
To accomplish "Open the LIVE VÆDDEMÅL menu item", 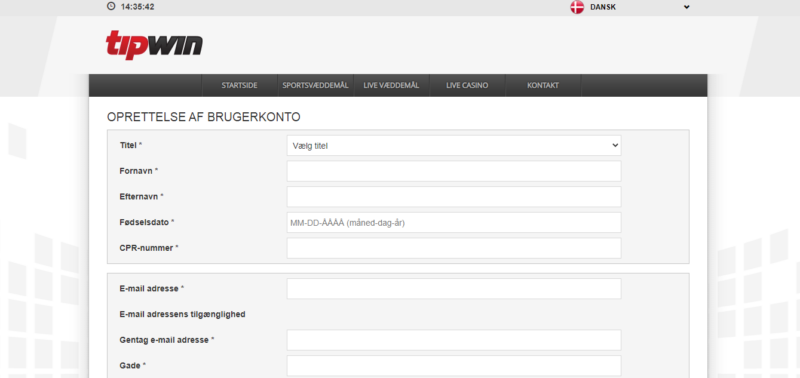I will click(391, 85).
